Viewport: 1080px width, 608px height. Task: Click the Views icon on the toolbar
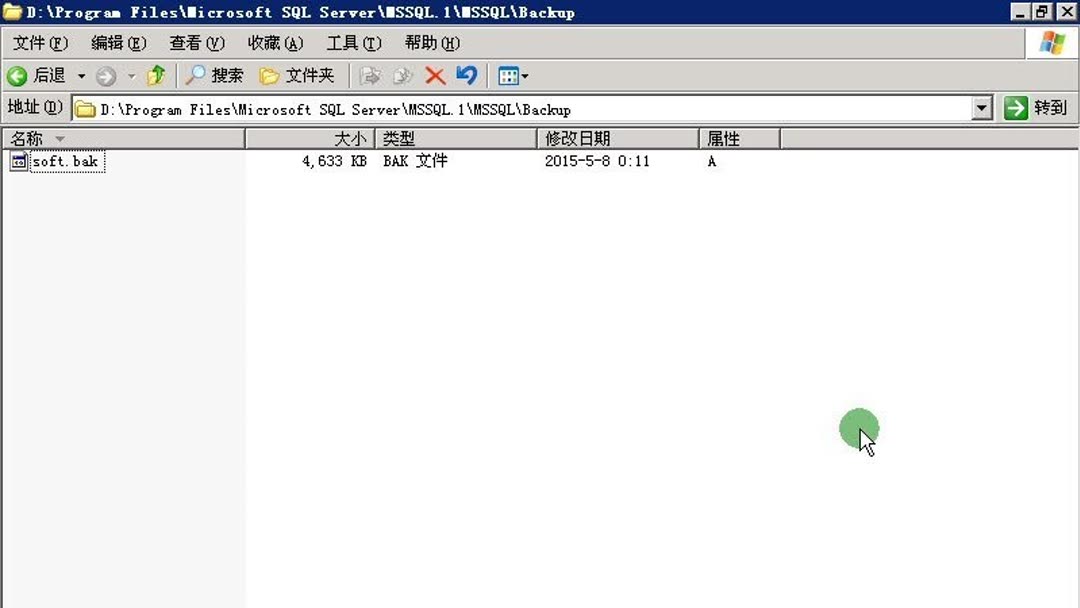point(507,75)
